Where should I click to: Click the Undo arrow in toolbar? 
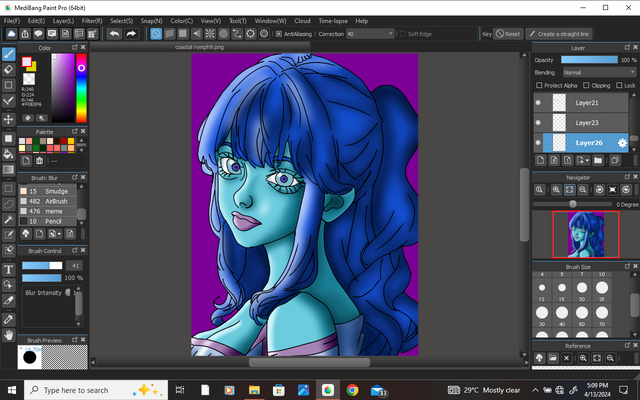click(114, 33)
